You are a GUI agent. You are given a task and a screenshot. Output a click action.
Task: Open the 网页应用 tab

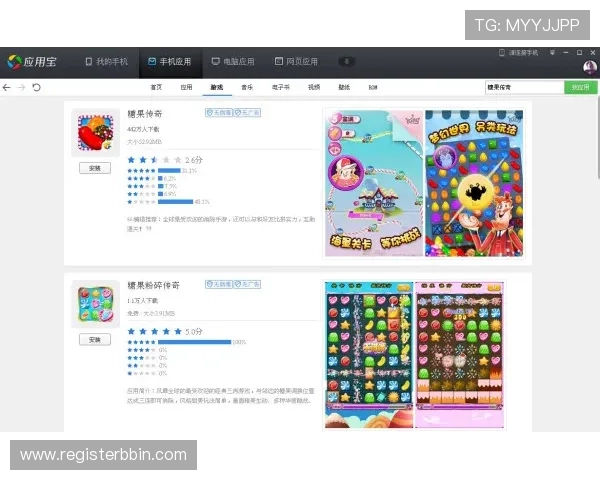296,62
